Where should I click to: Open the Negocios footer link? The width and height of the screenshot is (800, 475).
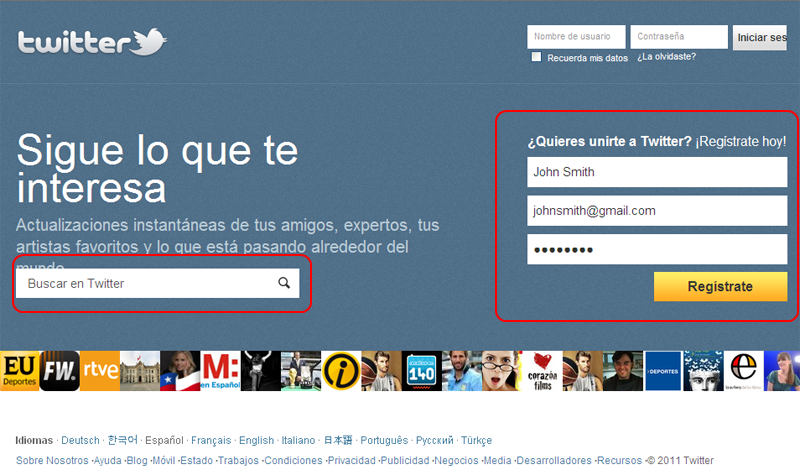click(x=456, y=460)
